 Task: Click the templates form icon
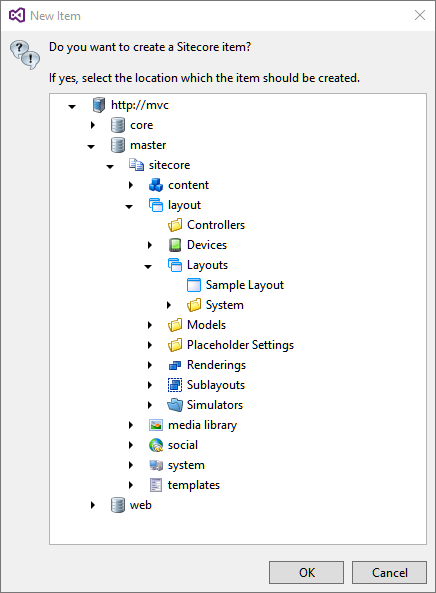point(156,485)
